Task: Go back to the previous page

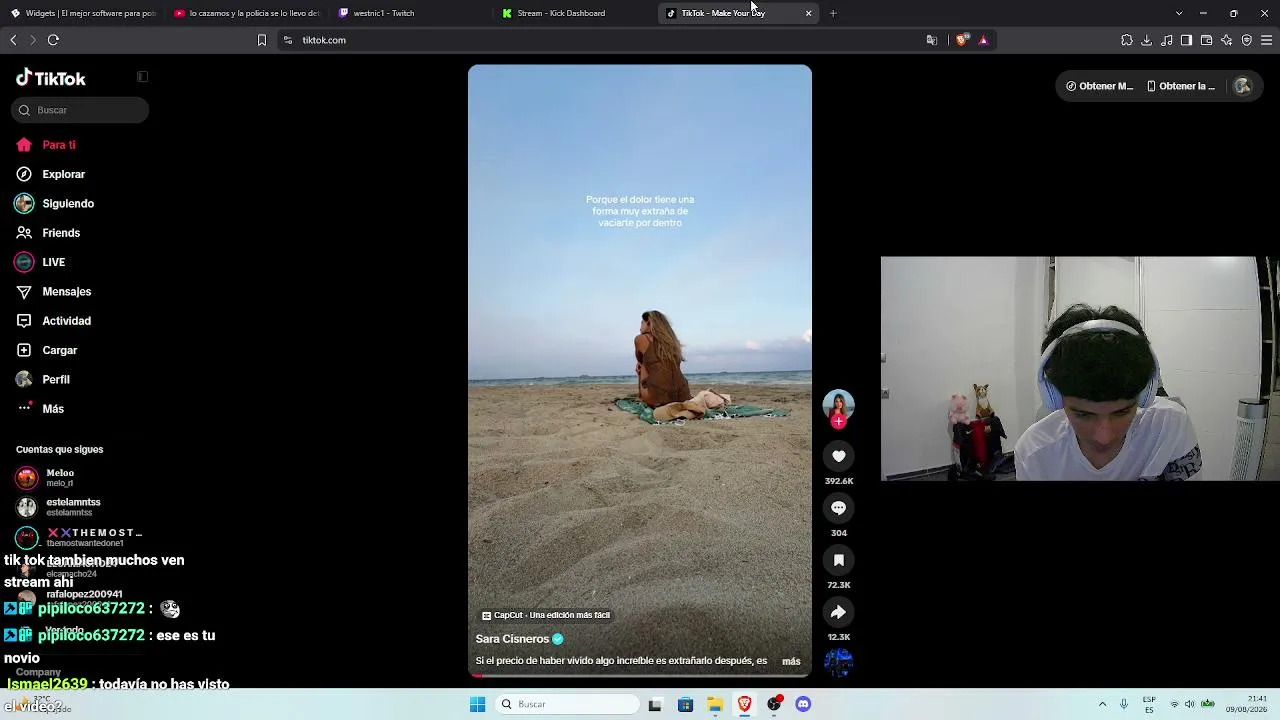Action: 13,40
